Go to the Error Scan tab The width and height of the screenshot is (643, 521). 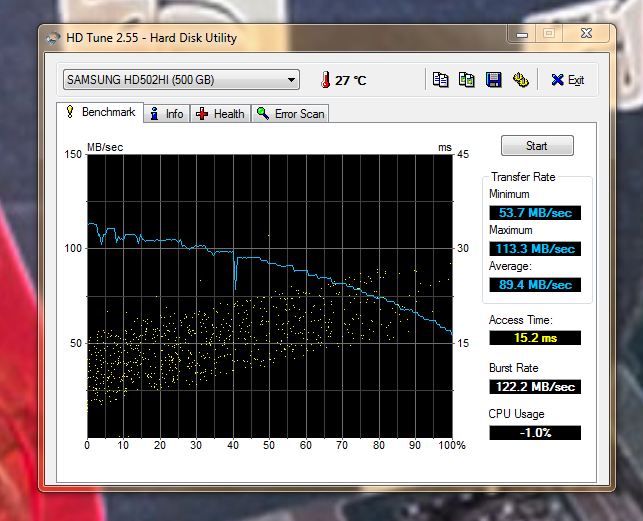290,114
